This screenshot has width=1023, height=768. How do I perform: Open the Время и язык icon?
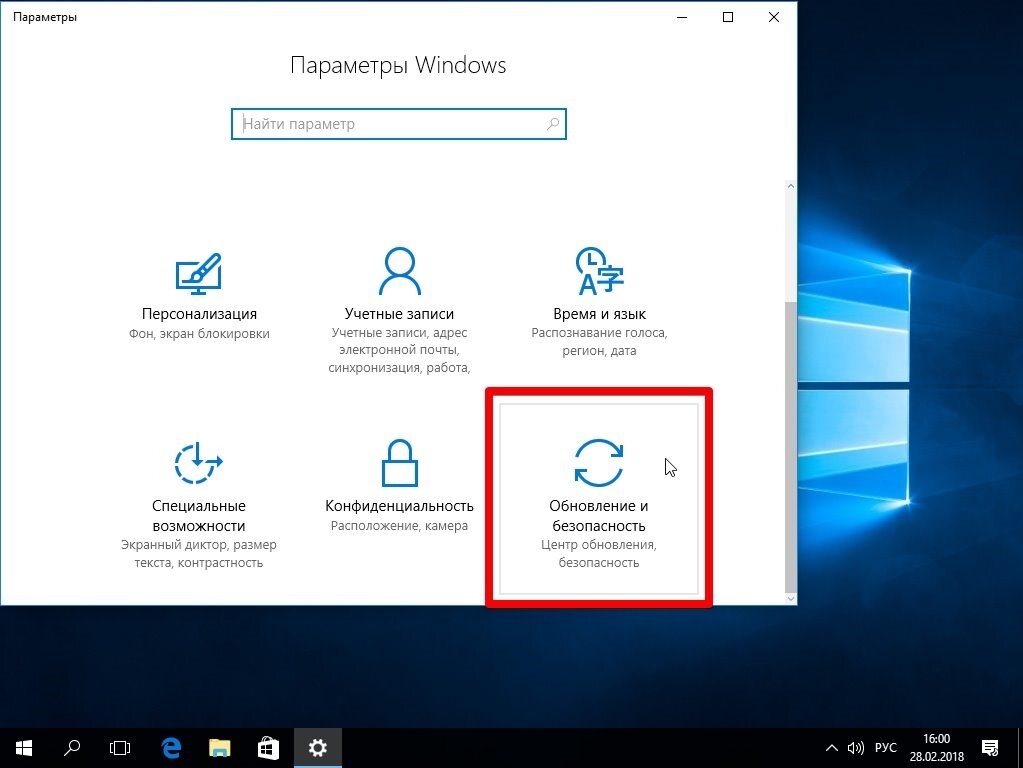click(x=600, y=271)
